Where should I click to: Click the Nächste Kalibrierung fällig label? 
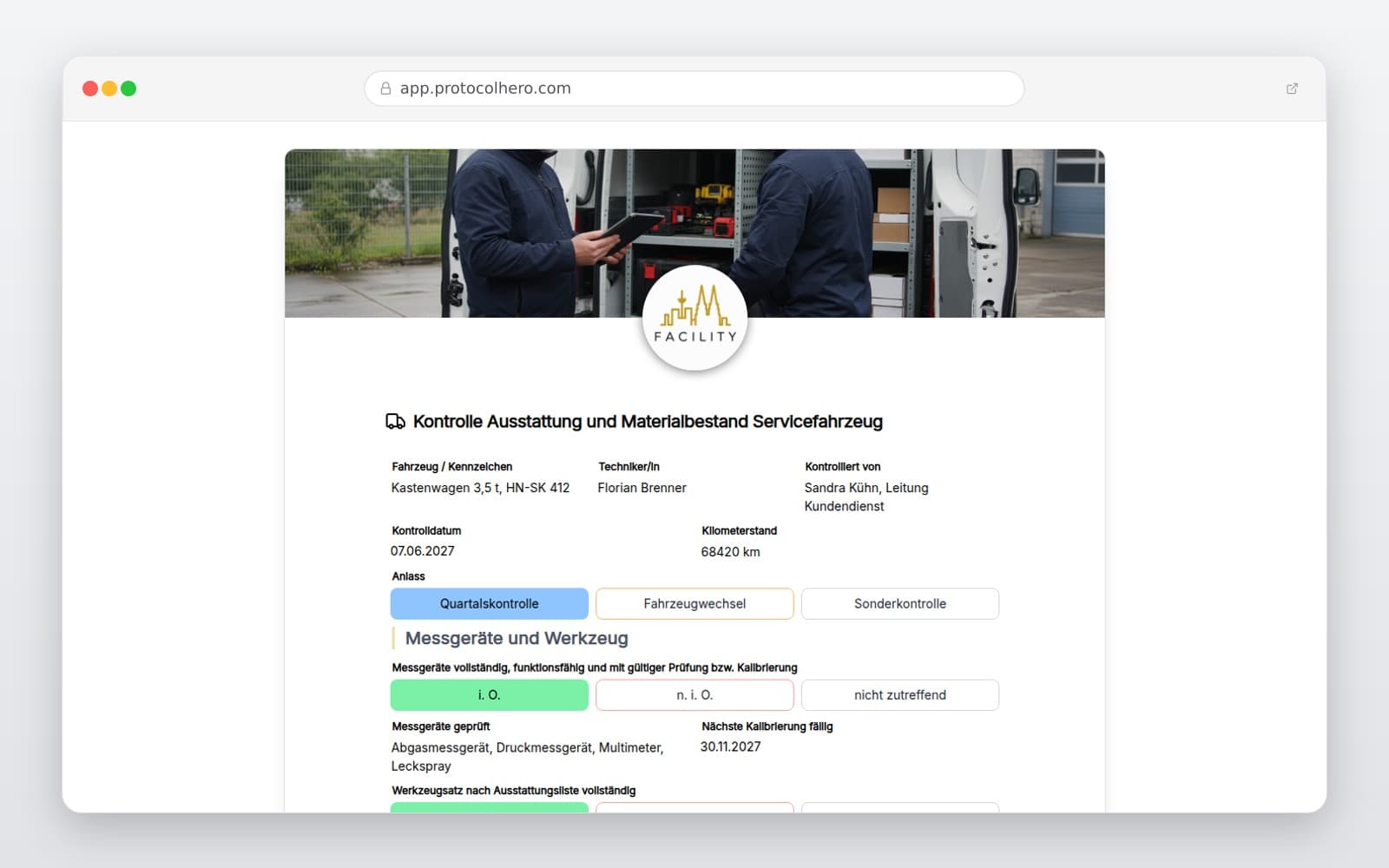coord(767,727)
